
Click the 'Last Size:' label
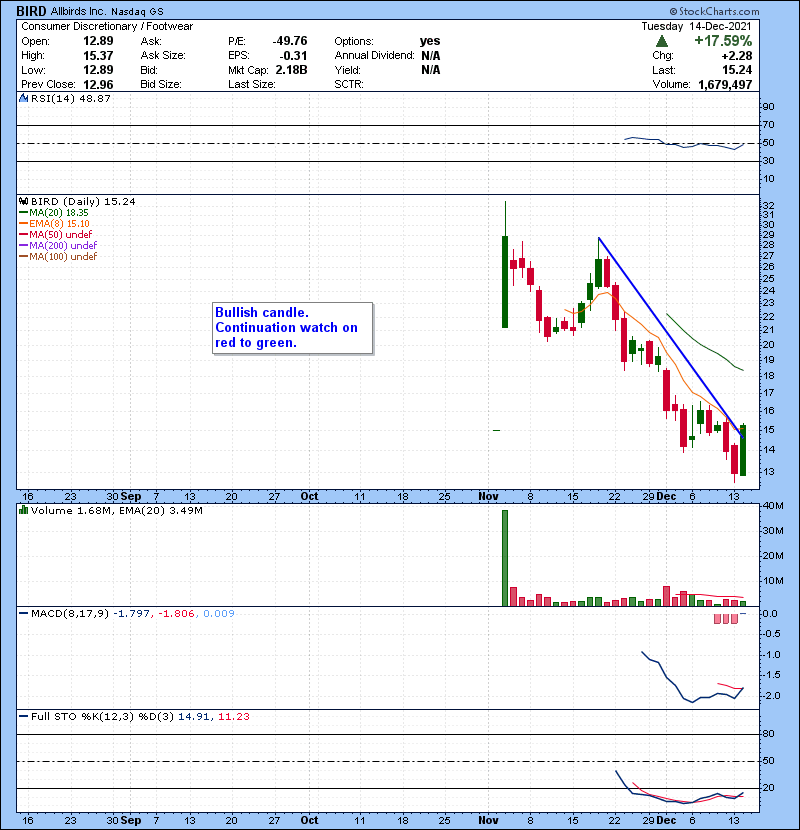252,84
